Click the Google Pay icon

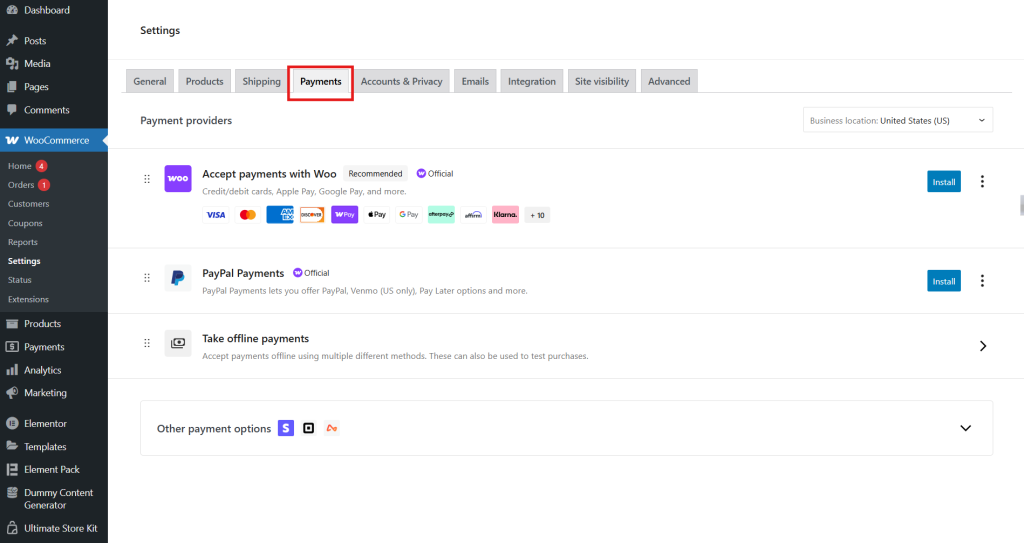point(409,215)
